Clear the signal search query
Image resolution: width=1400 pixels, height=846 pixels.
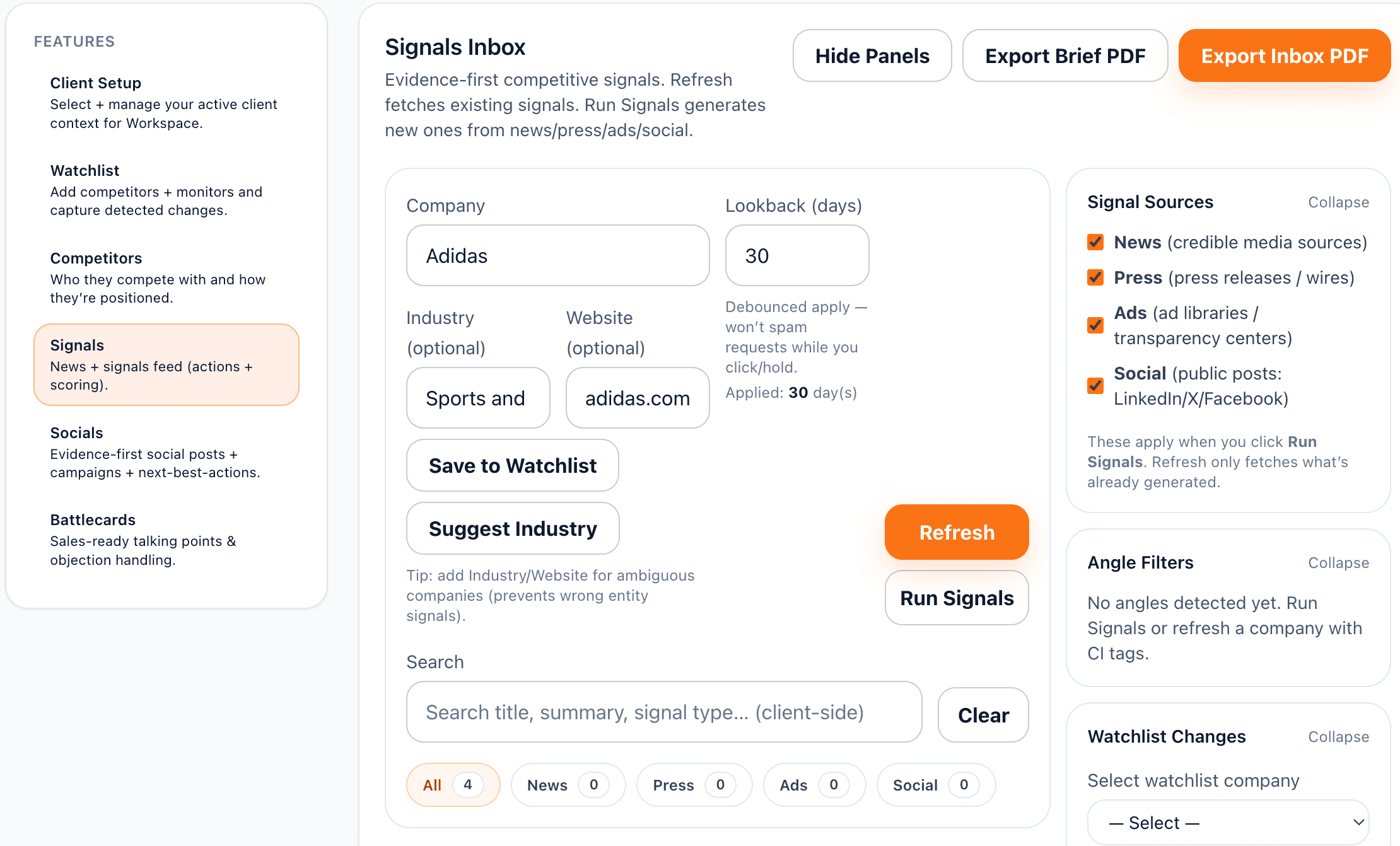pos(983,715)
